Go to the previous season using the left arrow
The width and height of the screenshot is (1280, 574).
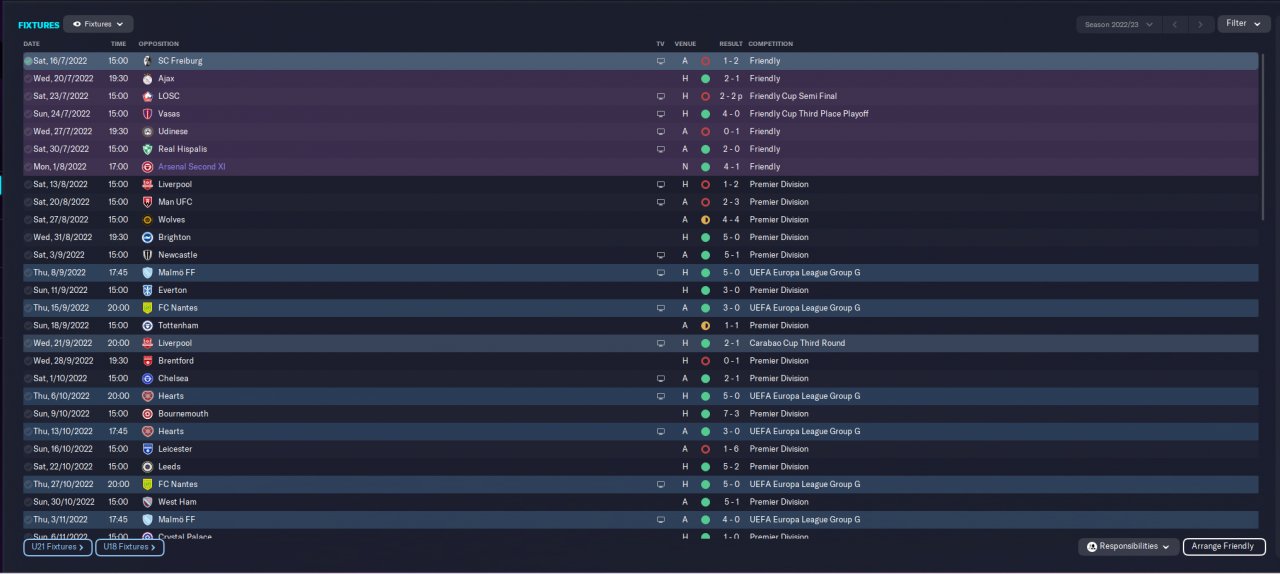tap(1176, 24)
